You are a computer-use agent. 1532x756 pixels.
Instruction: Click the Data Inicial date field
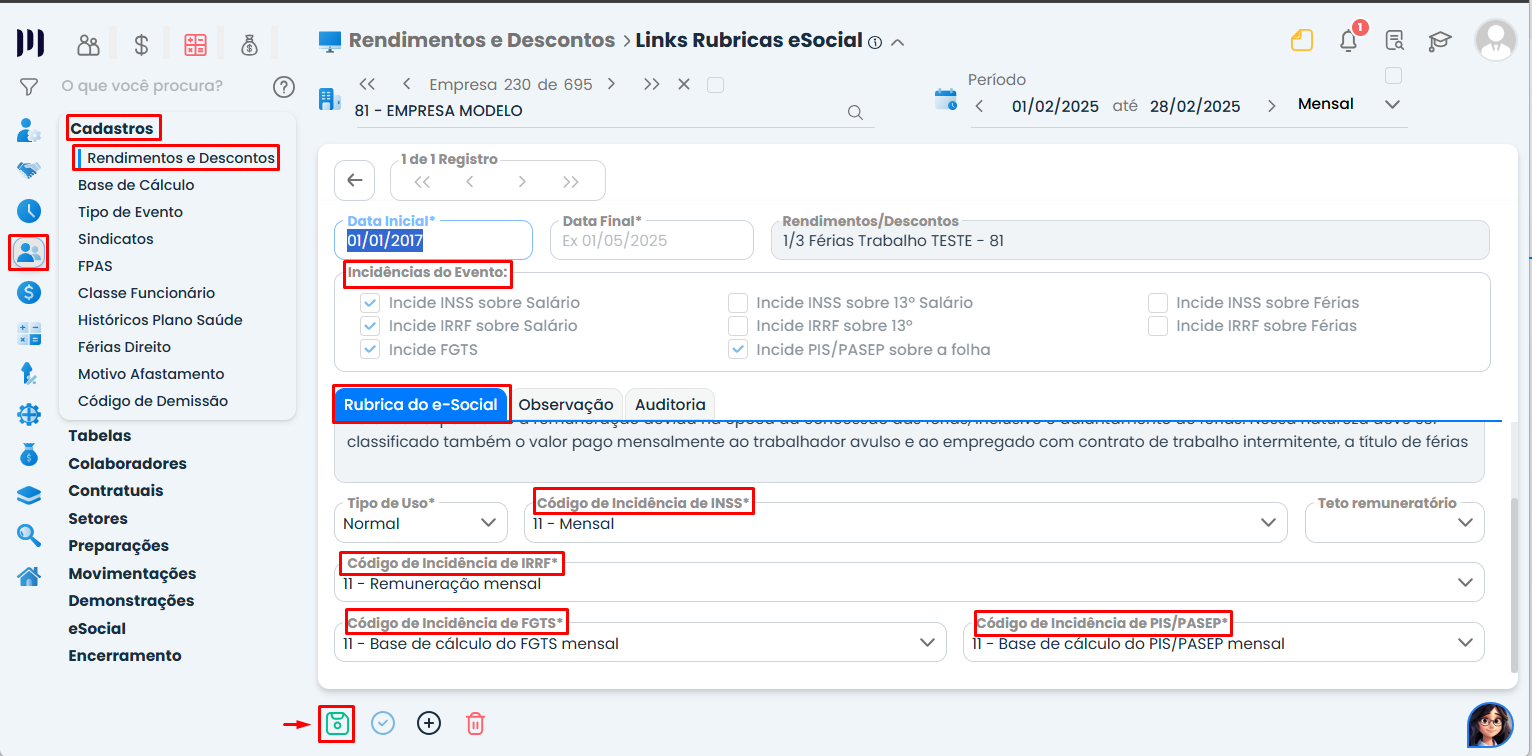[433, 240]
